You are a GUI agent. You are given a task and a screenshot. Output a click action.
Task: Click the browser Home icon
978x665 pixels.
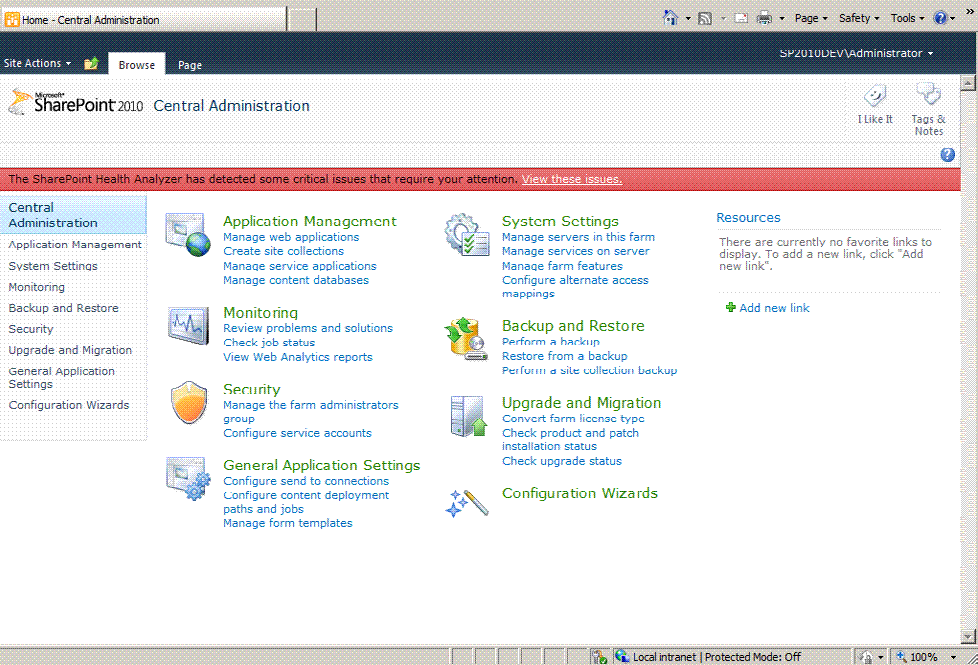[x=671, y=18]
